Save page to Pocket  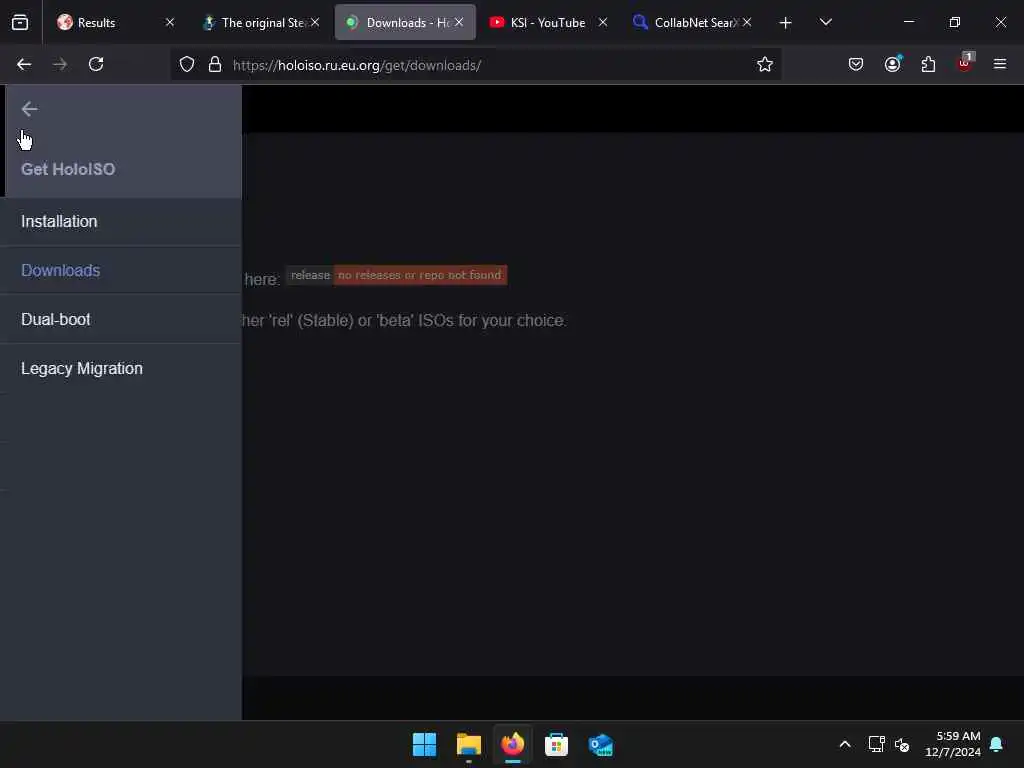tap(856, 64)
